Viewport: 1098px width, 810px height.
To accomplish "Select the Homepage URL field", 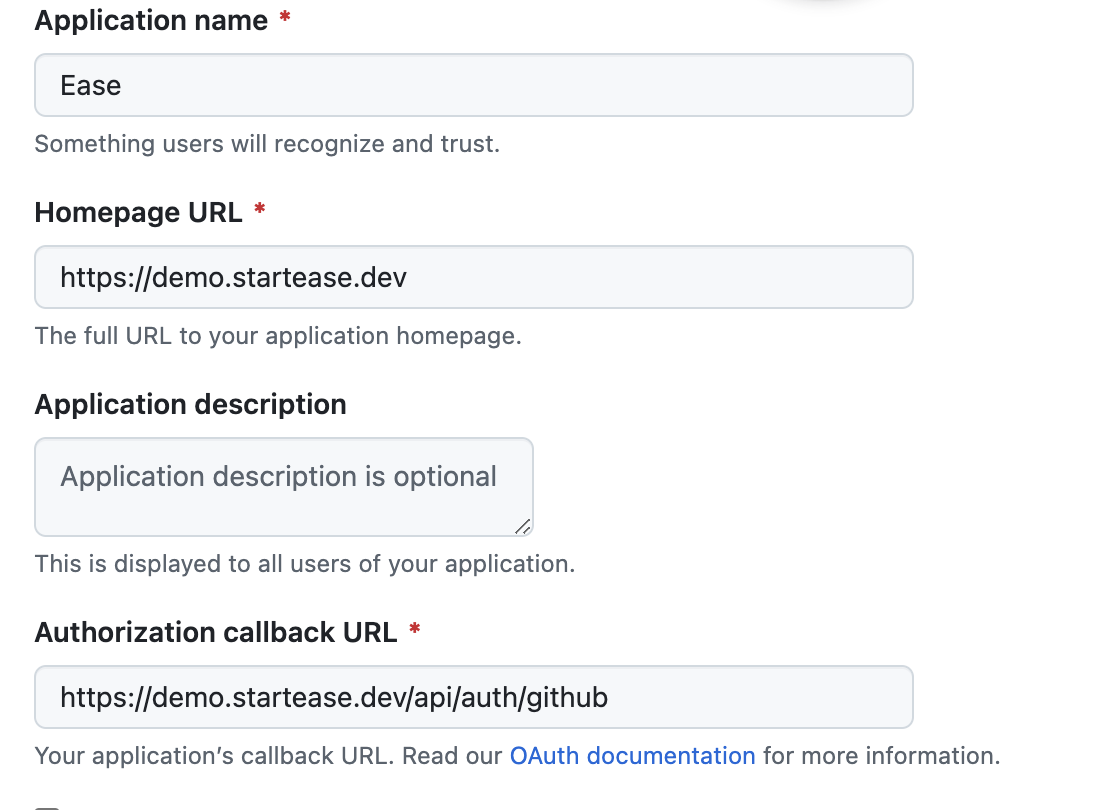I will pos(474,277).
